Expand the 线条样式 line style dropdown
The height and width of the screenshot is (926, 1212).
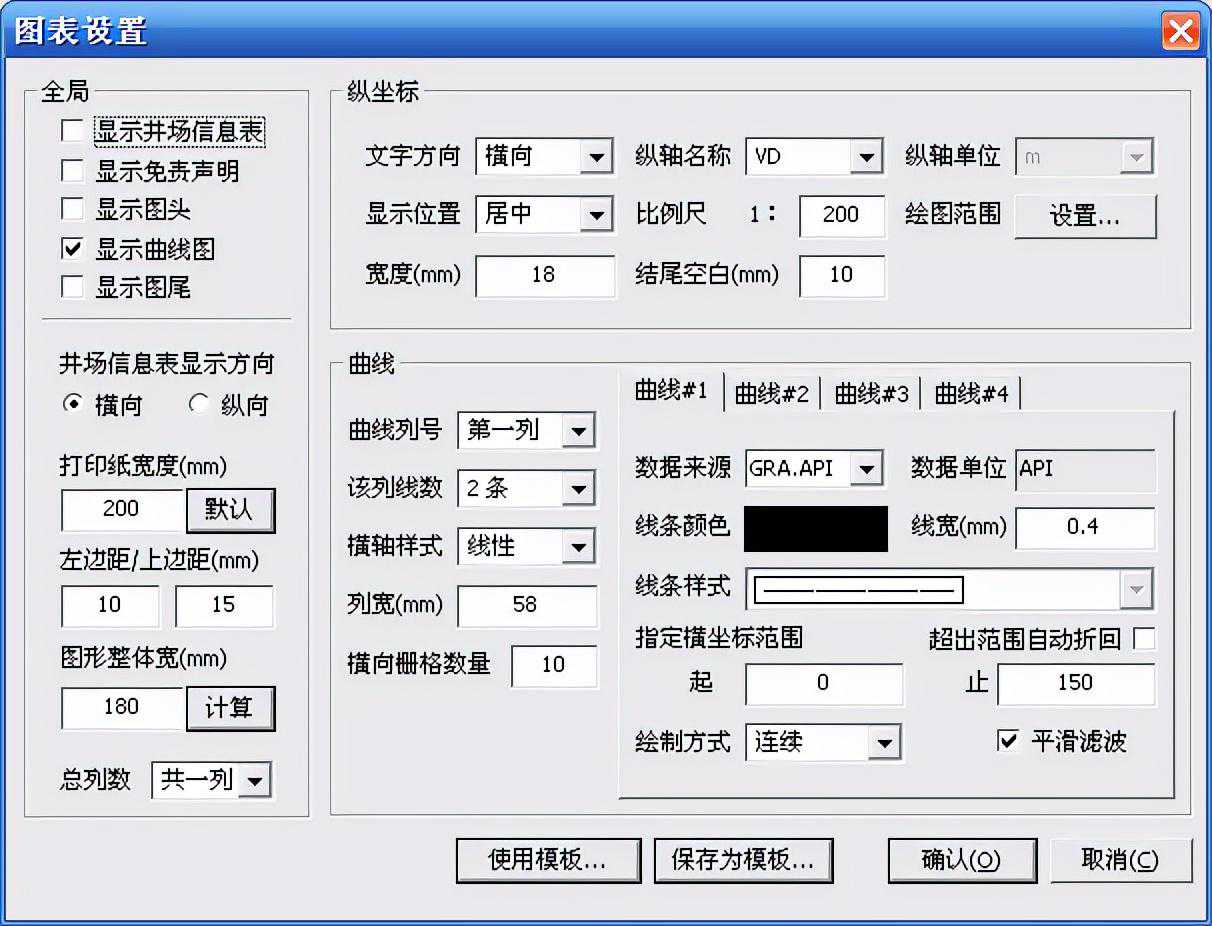(x=1135, y=589)
